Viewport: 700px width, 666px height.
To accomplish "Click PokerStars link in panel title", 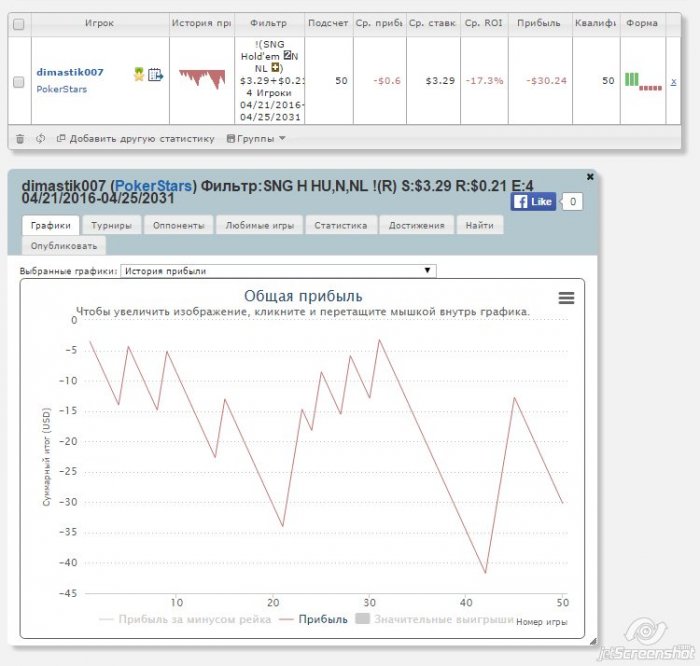I will tap(153, 186).
